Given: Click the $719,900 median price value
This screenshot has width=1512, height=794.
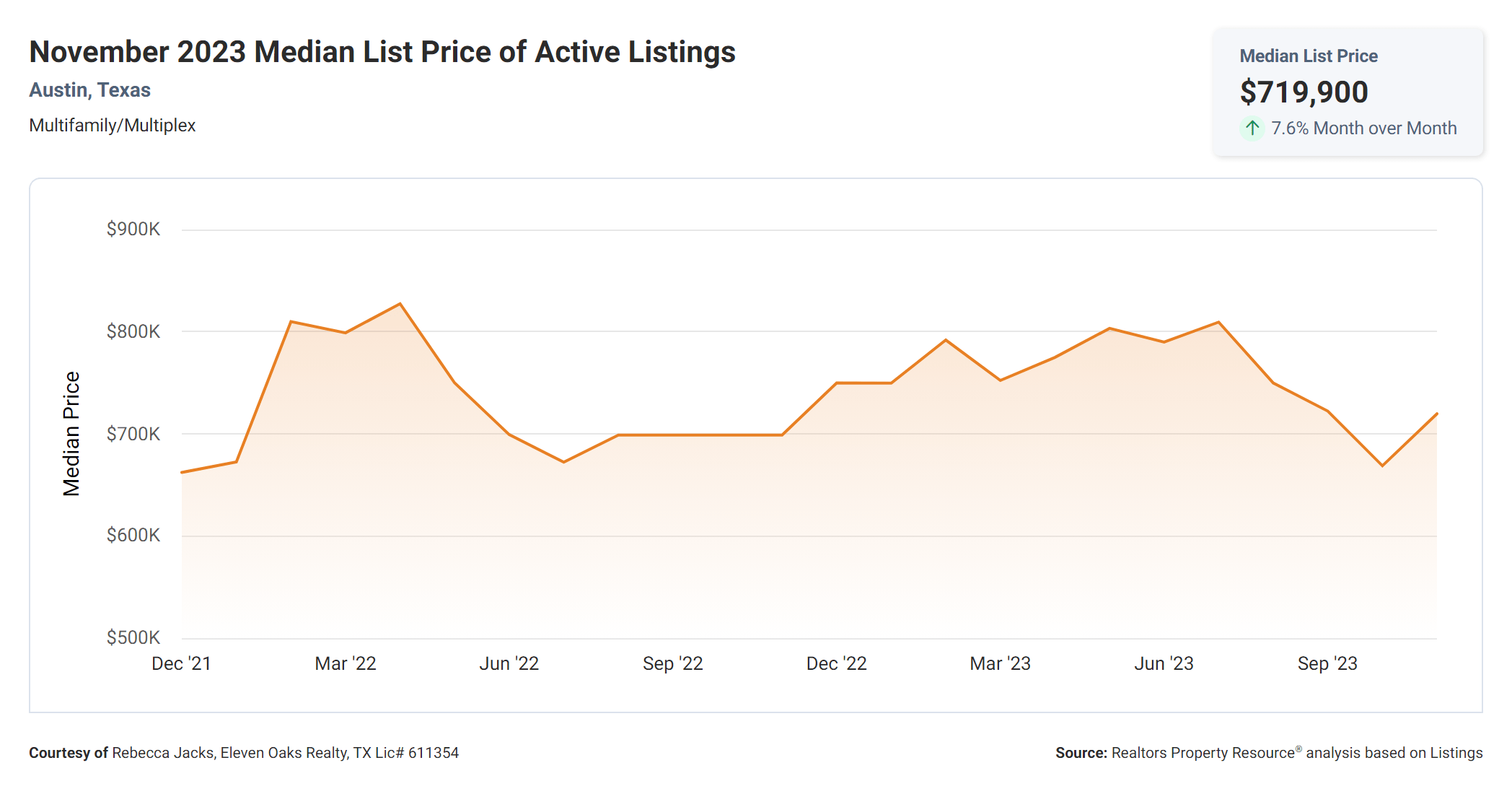Looking at the screenshot, I should 1304,92.
